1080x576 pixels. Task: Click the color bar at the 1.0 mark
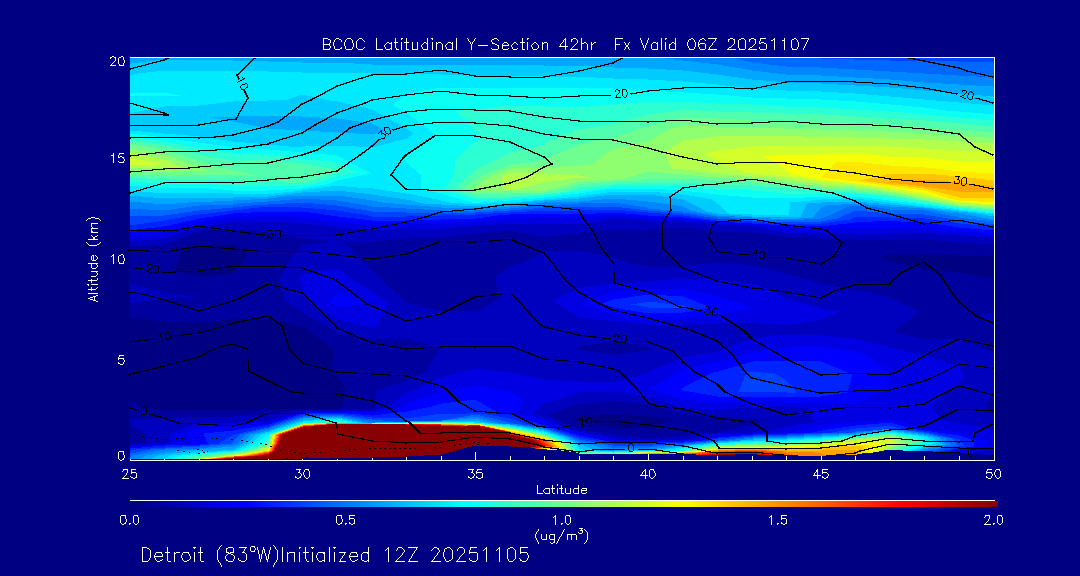[x=563, y=502]
